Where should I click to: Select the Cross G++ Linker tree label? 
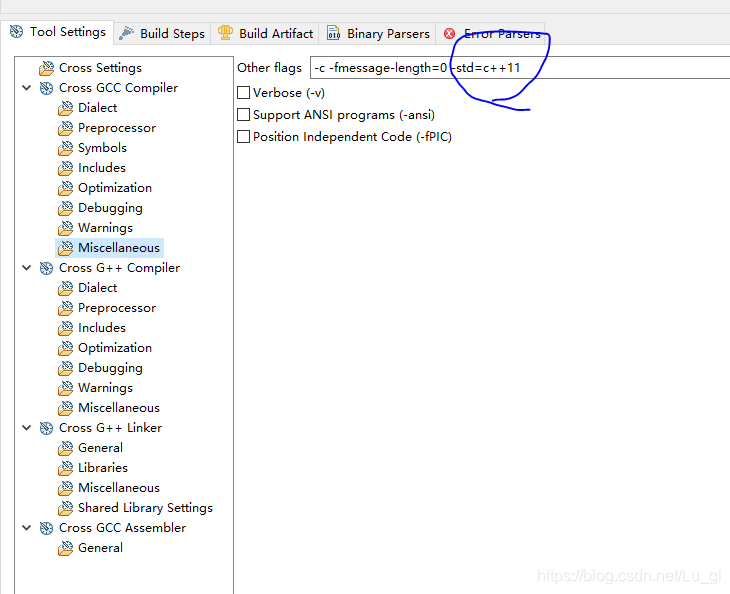coord(110,428)
